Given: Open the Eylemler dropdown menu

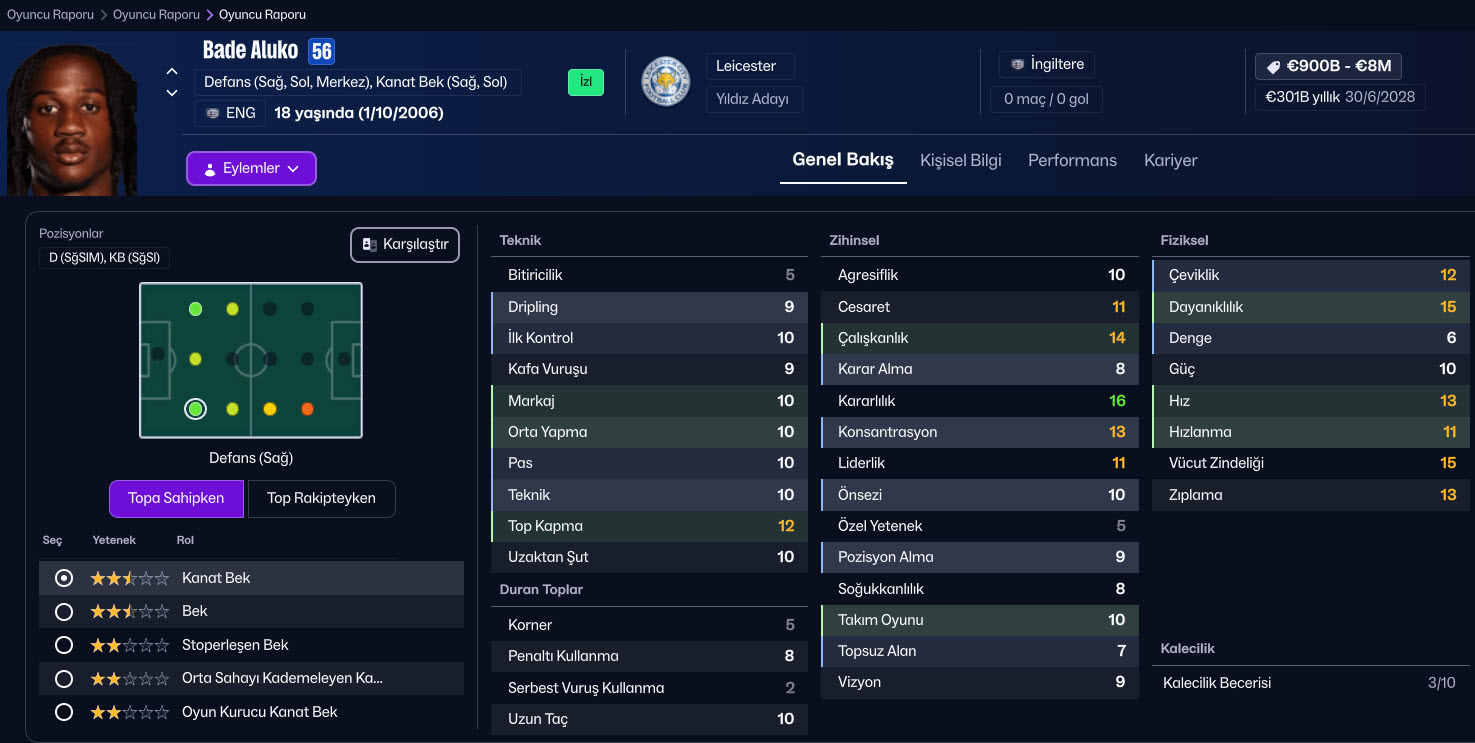Looking at the screenshot, I should point(251,169).
